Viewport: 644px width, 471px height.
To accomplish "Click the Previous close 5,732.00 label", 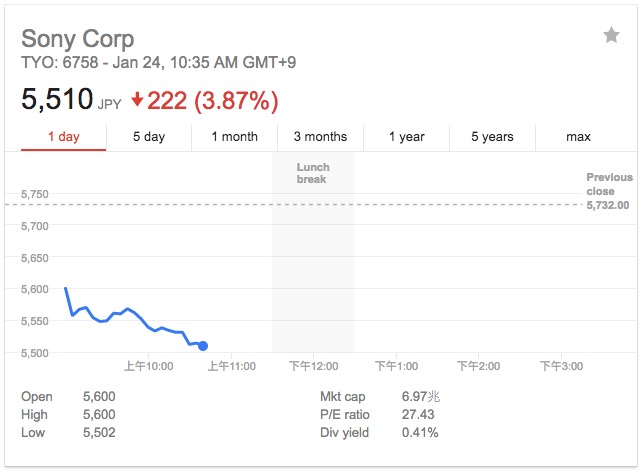I will tap(608, 192).
